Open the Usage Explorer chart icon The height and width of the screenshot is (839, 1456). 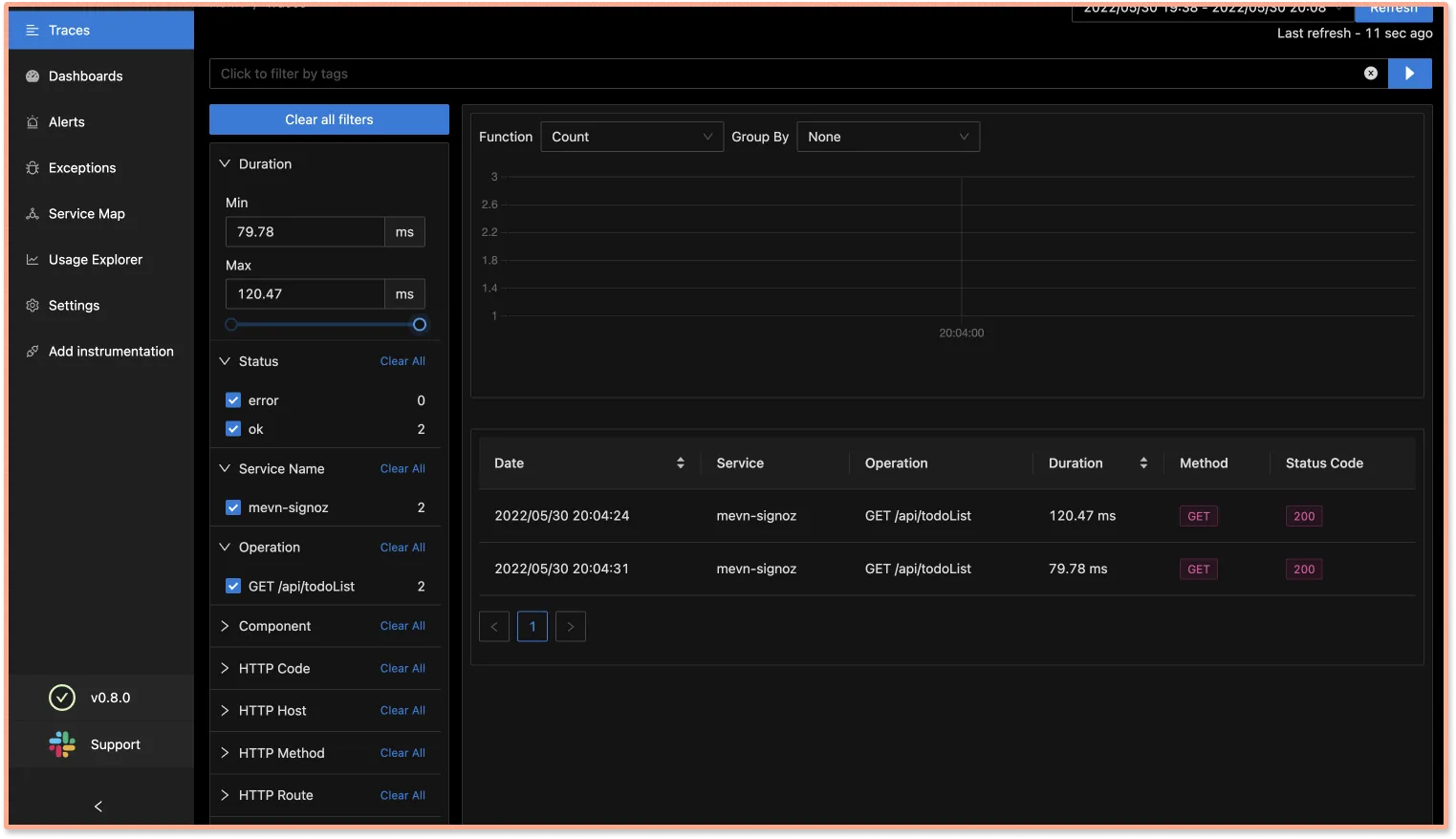point(33,260)
